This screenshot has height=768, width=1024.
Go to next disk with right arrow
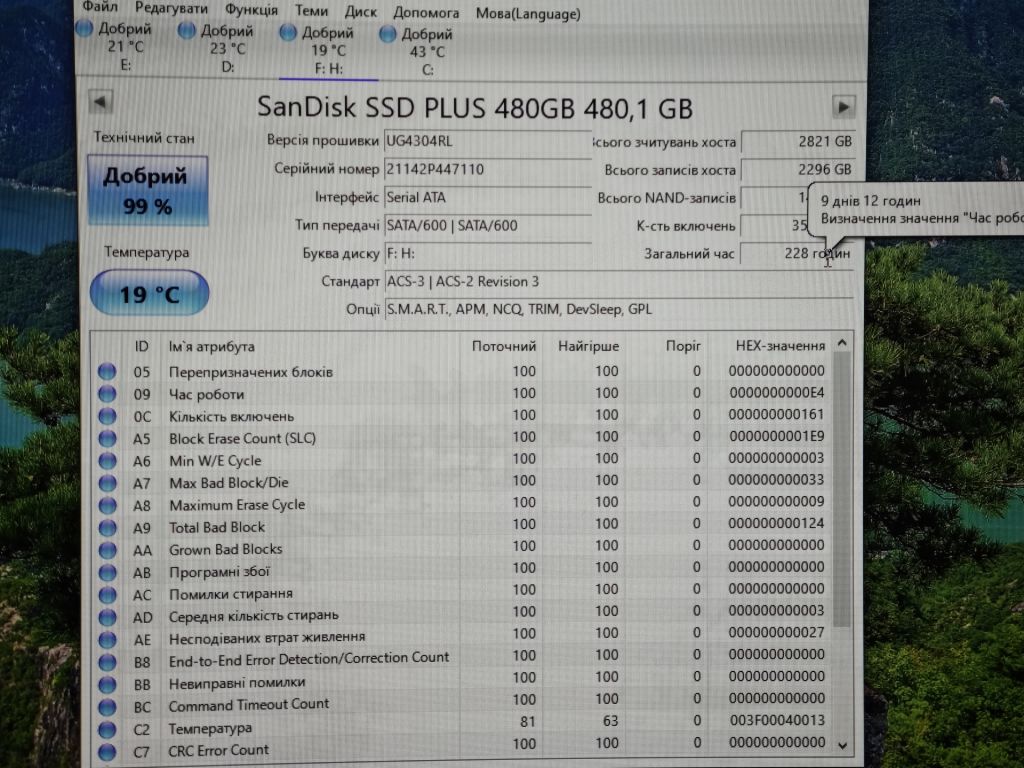[843, 106]
